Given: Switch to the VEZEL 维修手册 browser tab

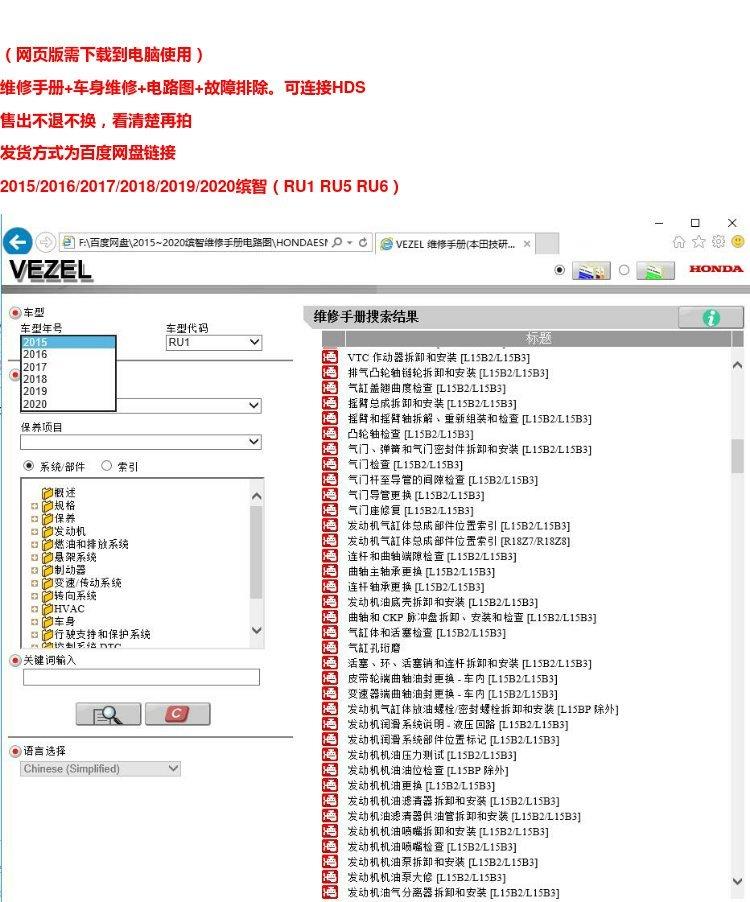Looking at the screenshot, I should pyautogui.click(x=454, y=244).
